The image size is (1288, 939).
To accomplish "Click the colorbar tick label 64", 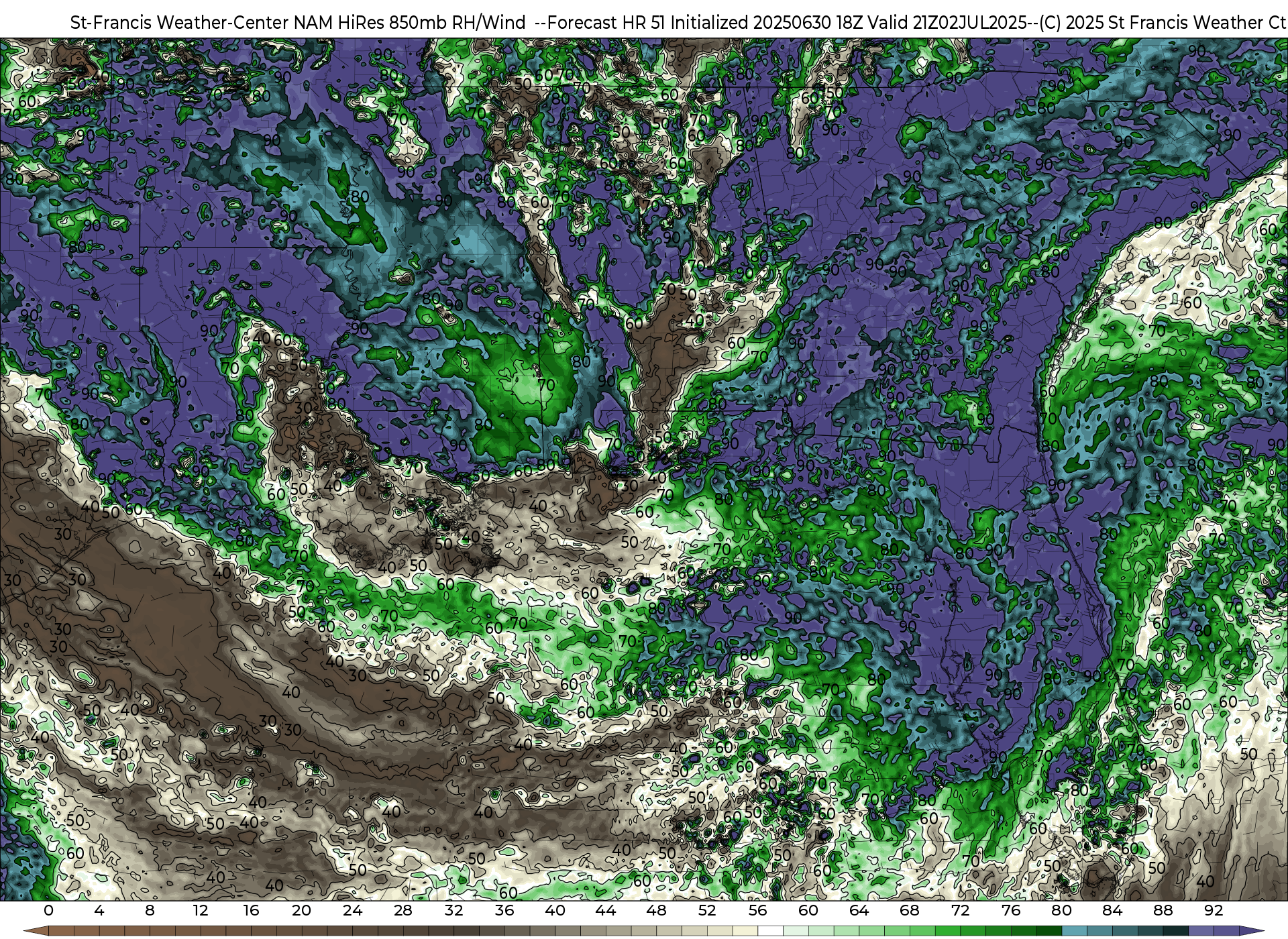I will 859,910.
